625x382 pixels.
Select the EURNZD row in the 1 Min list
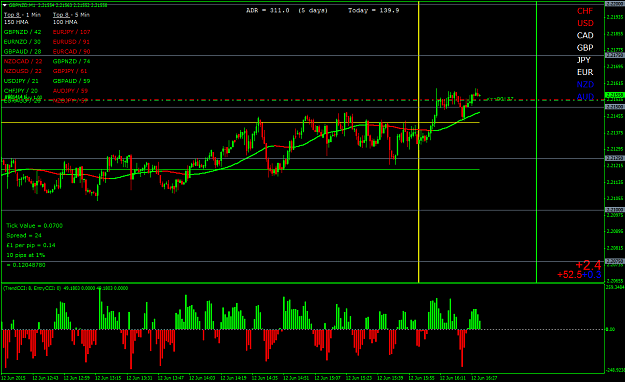click(x=22, y=41)
